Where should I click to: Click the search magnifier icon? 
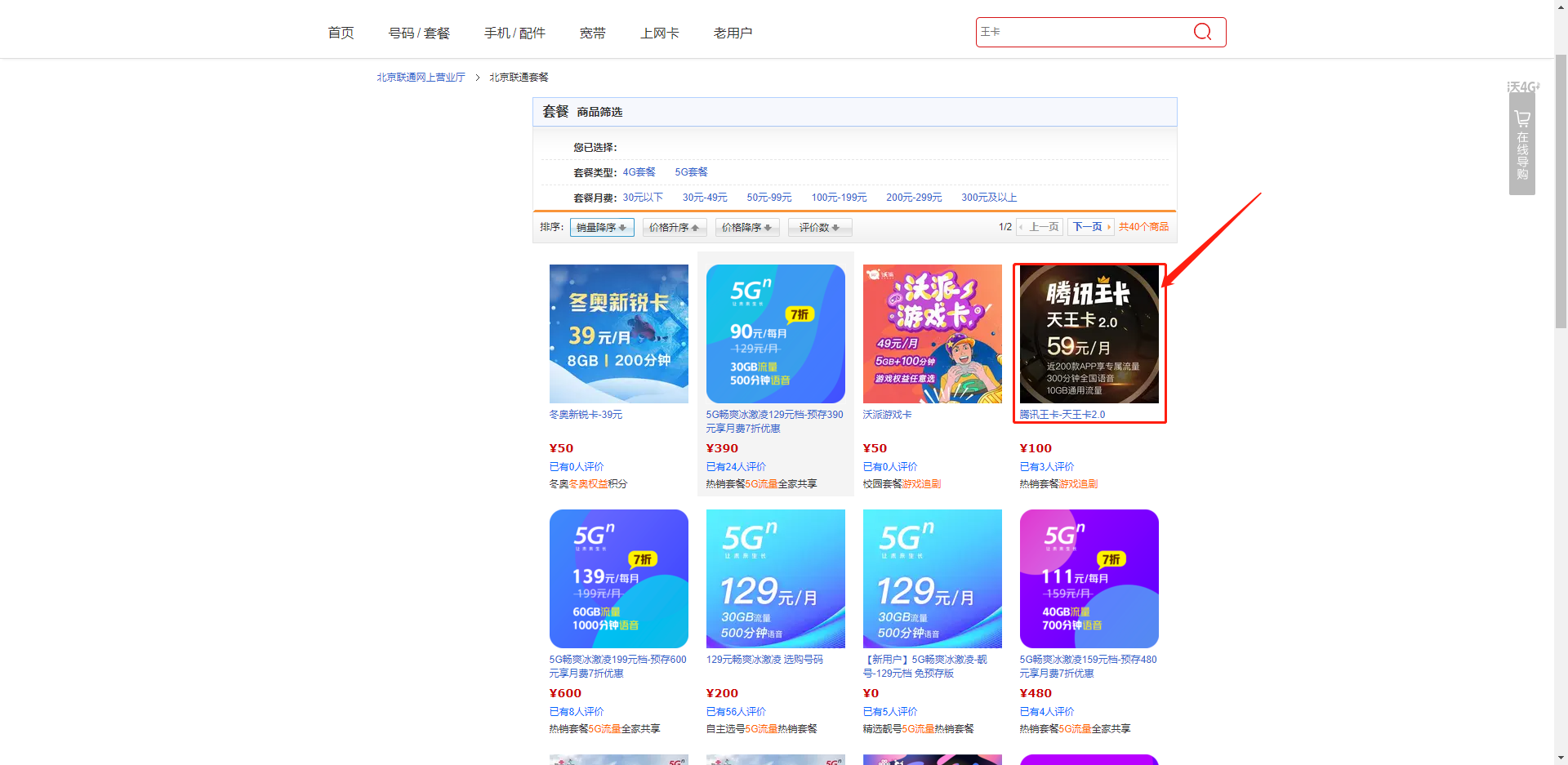click(1202, 32)
